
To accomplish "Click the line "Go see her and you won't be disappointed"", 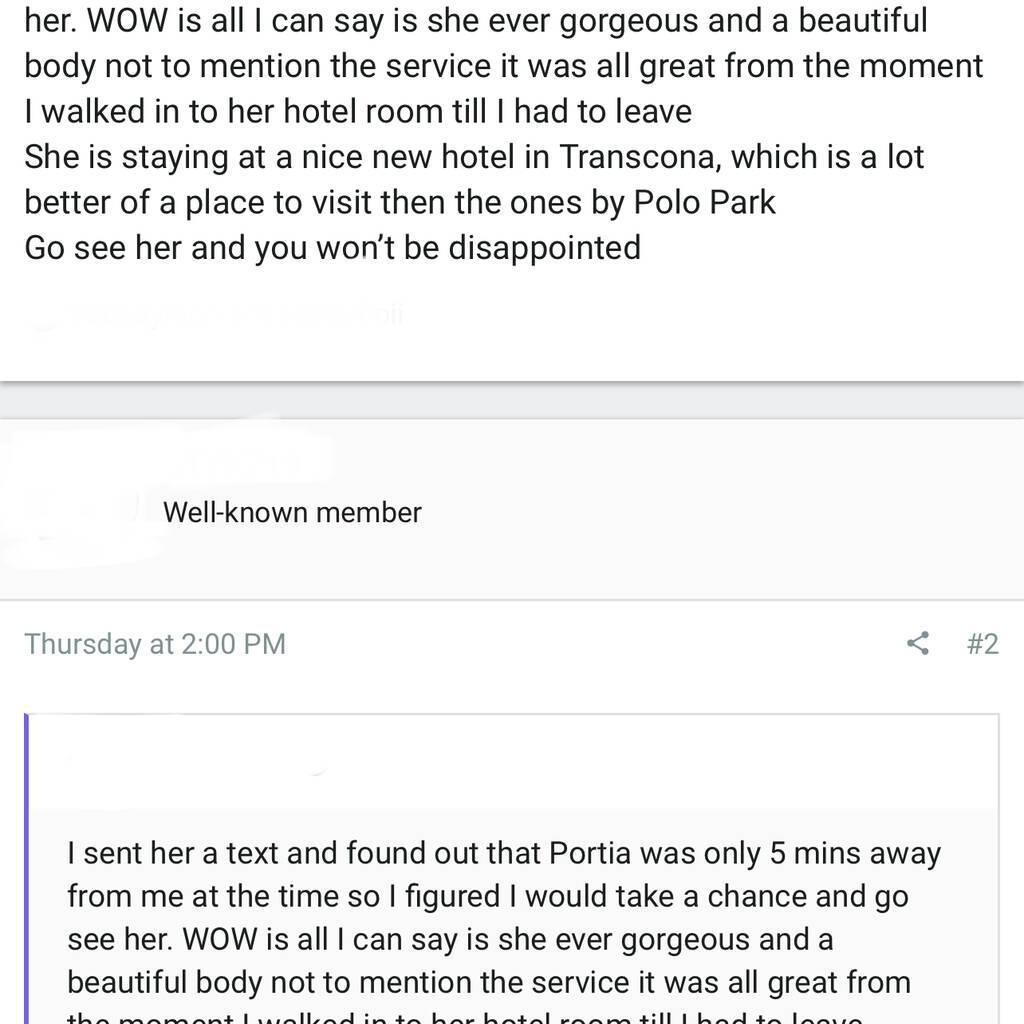I will (x=332, y=247).
